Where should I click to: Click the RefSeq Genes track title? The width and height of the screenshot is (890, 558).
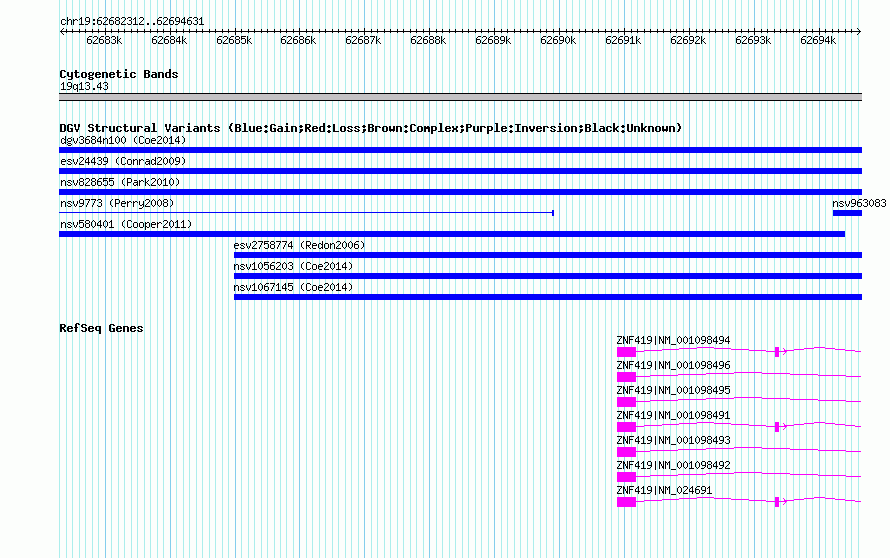tap(101, 328)
